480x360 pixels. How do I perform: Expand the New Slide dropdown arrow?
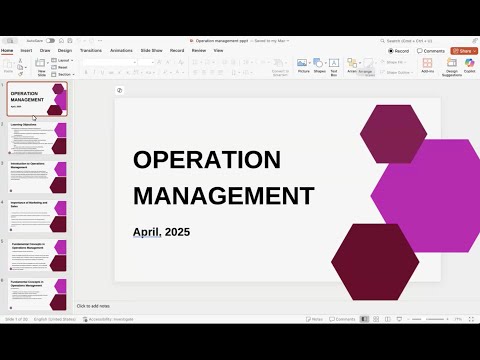48,63
